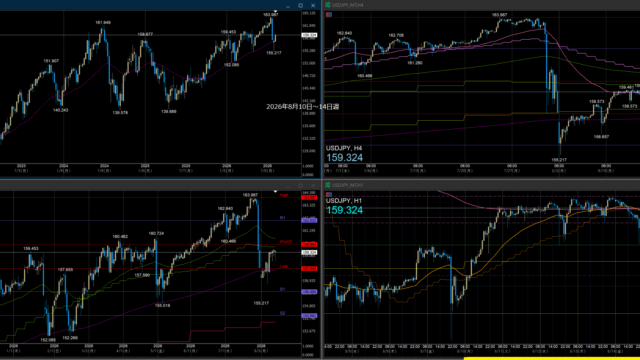Open the red-blue one-click trading panel on H4 chart
Screen dimensions: 640x360
click(329, 15)
